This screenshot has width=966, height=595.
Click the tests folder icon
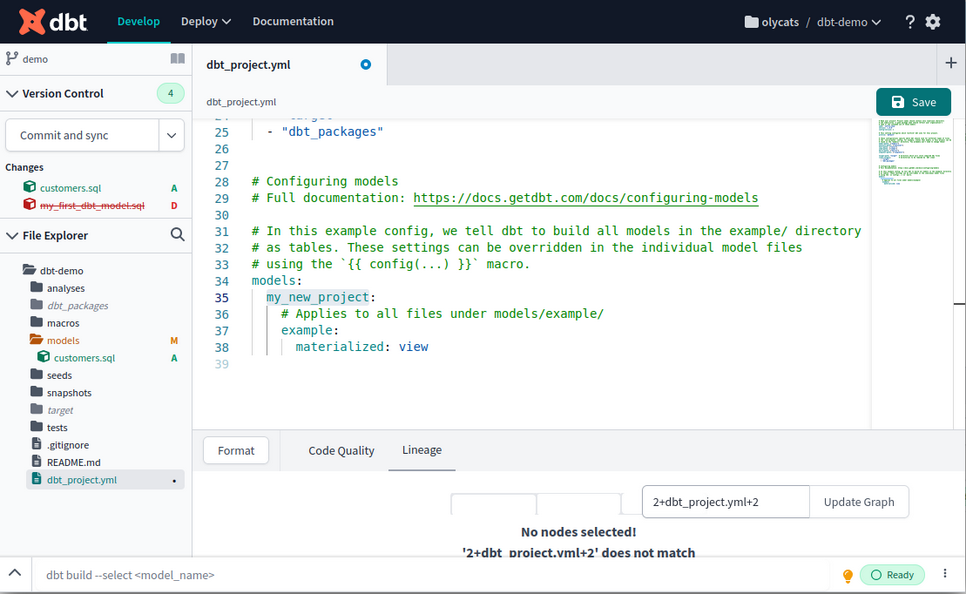(36, 426)
